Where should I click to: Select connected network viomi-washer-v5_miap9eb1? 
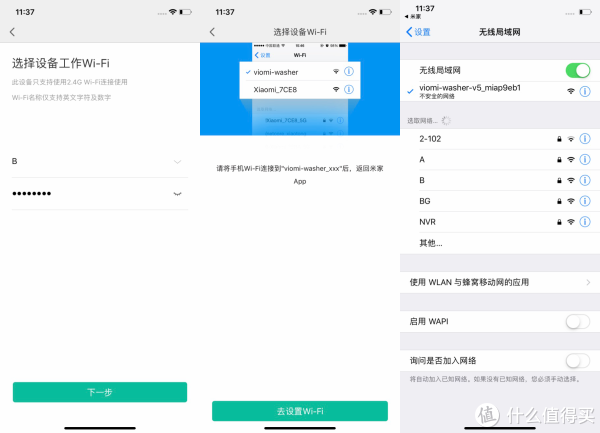[500, 91]
